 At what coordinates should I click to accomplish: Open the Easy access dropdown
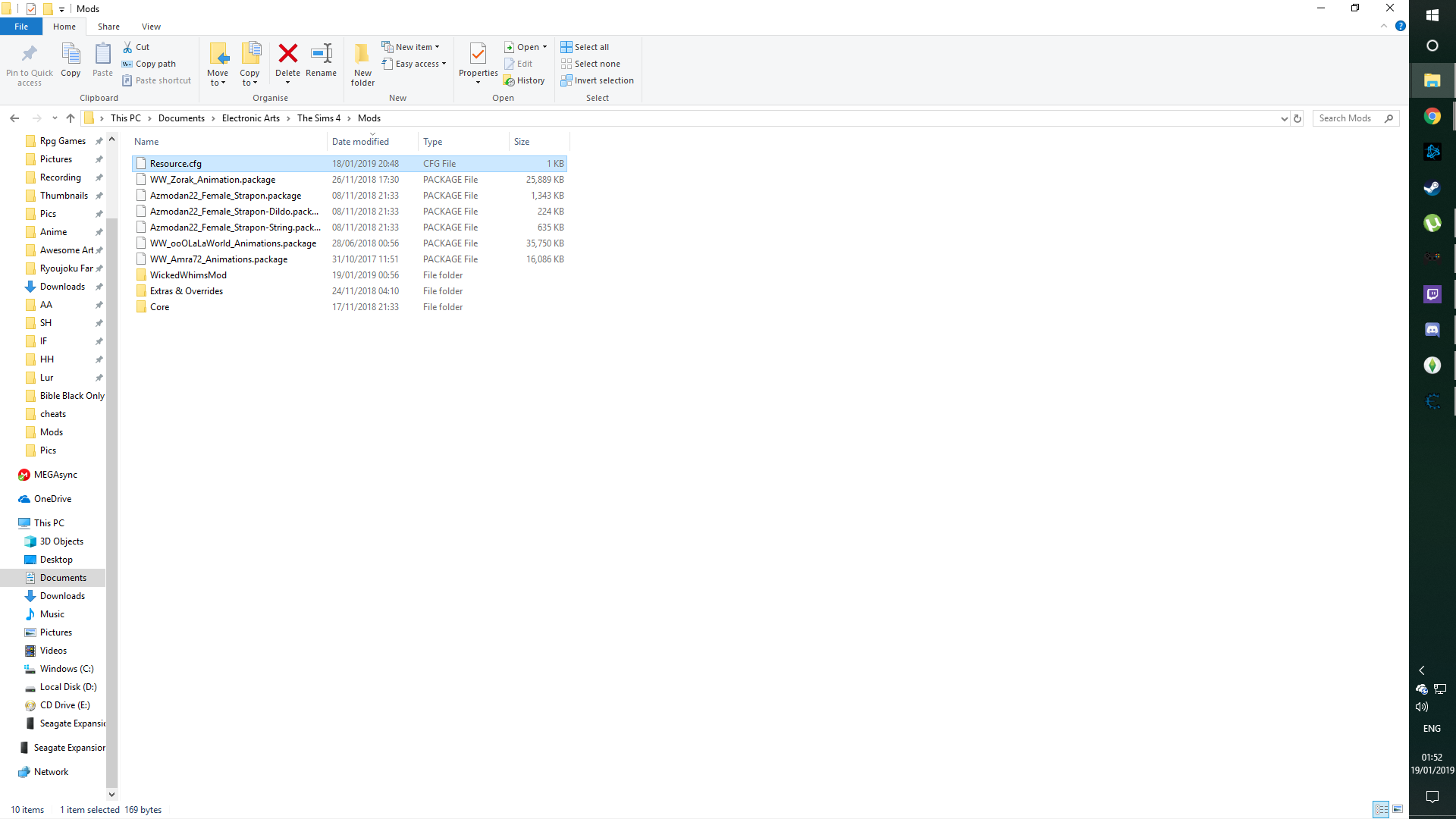(x=415, y=64)
